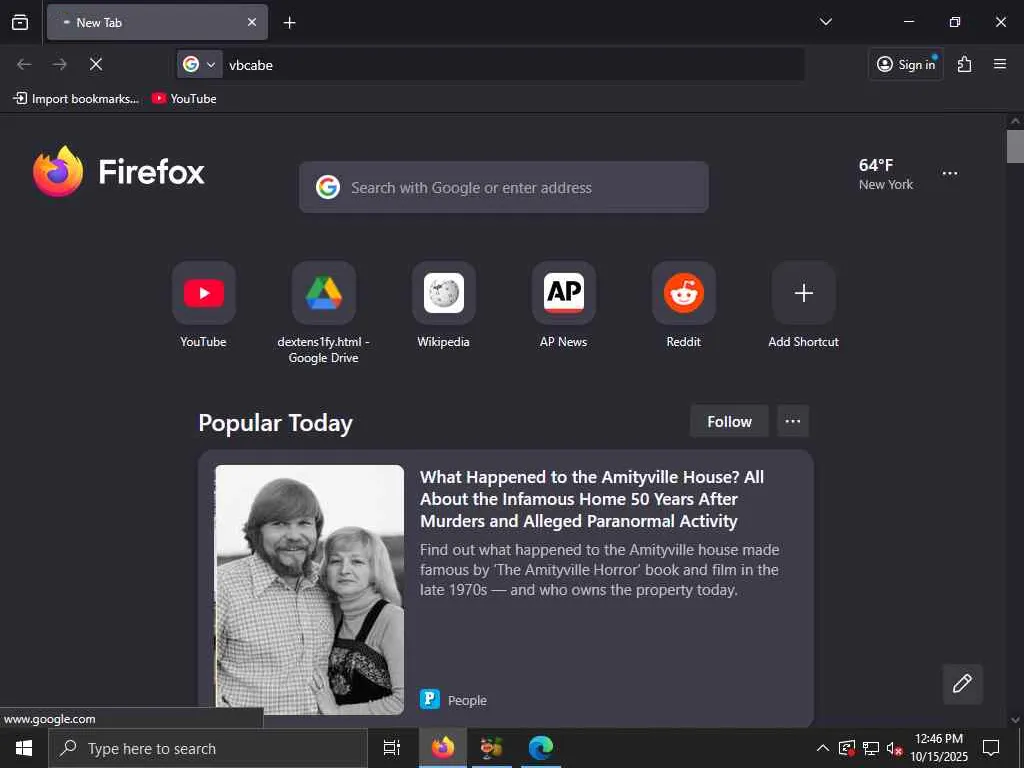The height and width of the screenshot is (768, 1024).
Task: Open a new tab with plus button
Action: [289, 23]
